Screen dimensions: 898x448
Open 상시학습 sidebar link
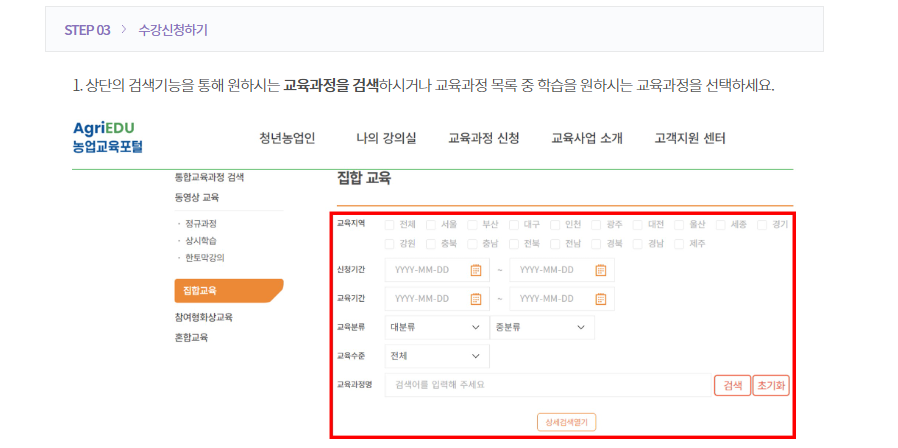pyautogui.click(x=200, y=241)
